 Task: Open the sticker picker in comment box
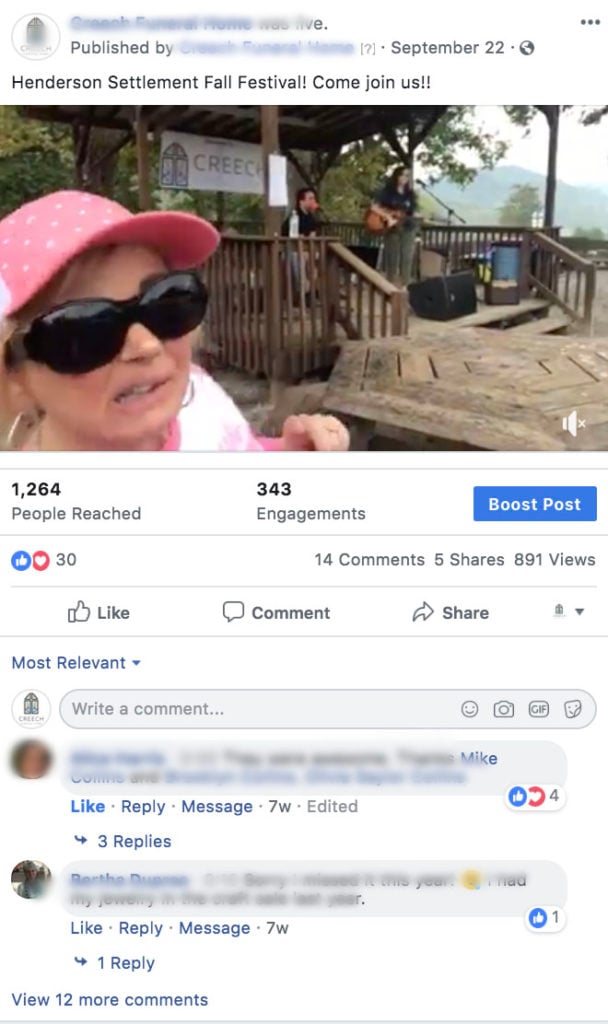(x=573, y=709)
